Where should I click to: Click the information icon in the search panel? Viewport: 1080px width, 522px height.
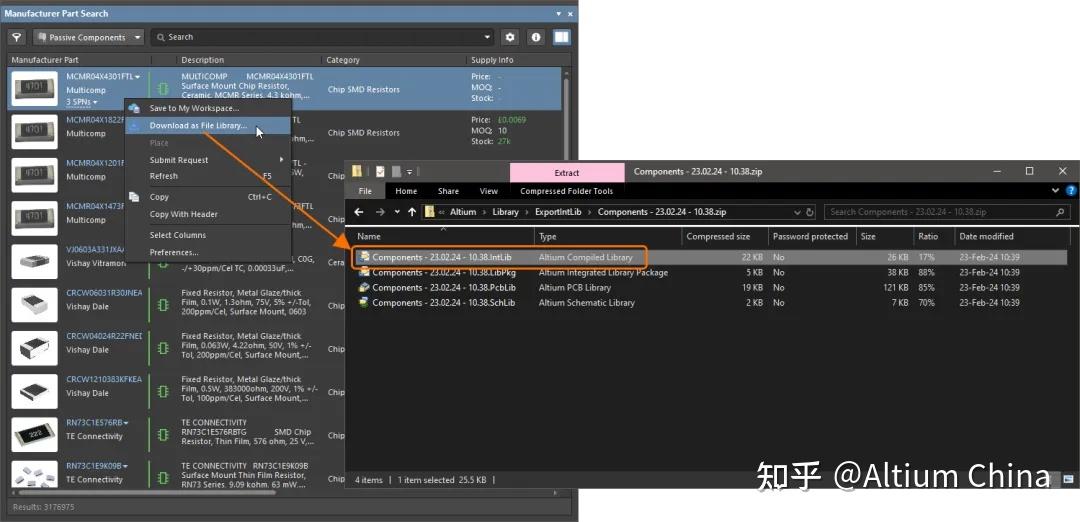pyautogui.click(x=536, y=37)
